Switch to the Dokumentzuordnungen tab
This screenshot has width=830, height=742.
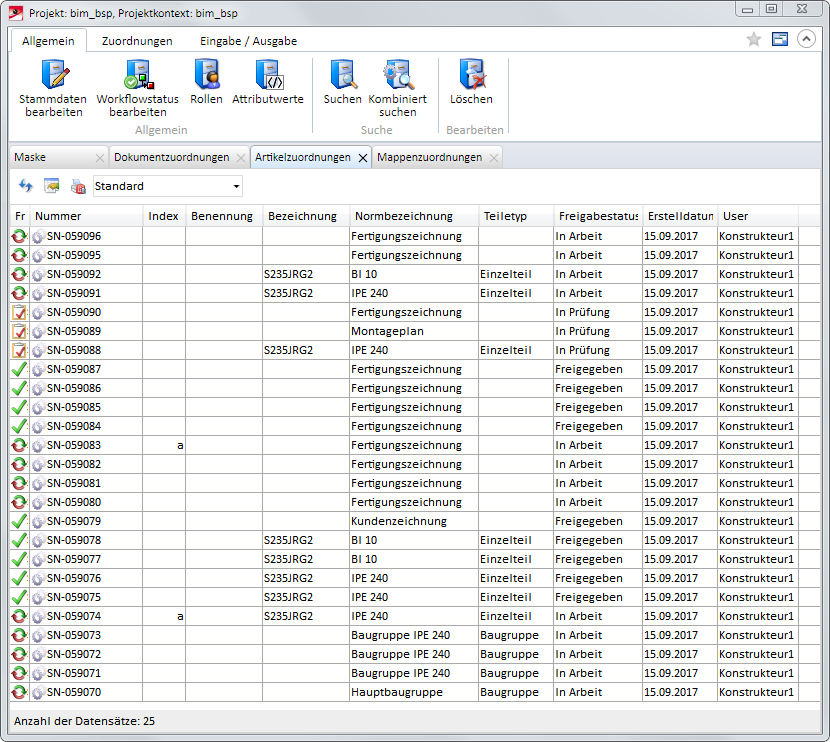171,157
